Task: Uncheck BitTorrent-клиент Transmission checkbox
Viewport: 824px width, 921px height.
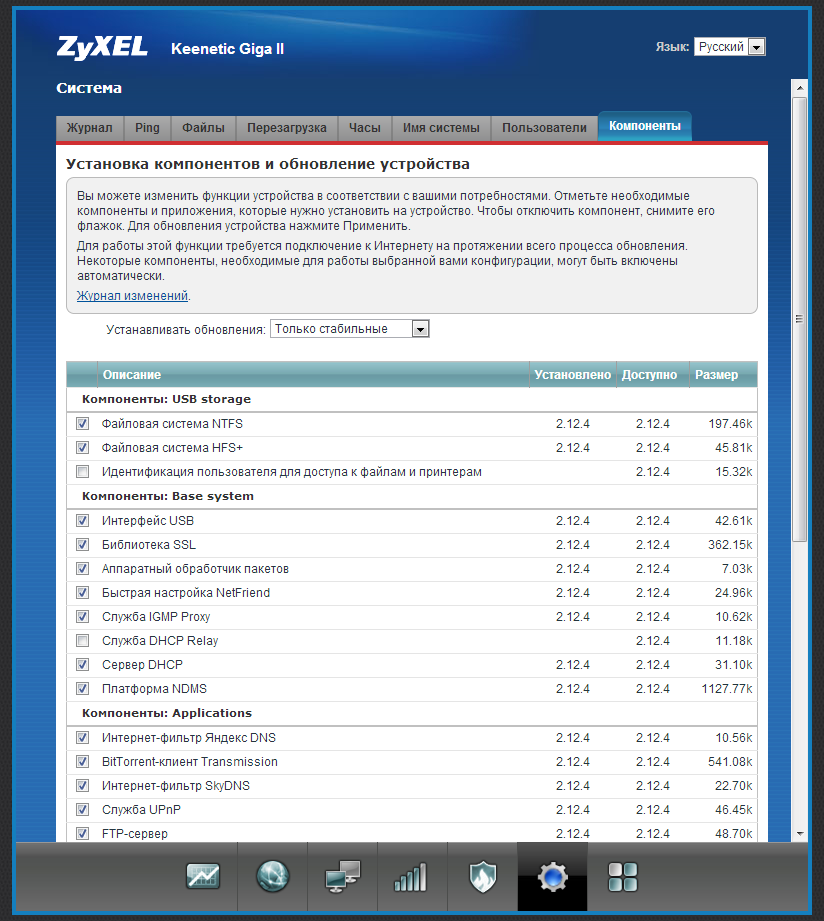Action: click(82, 761)
